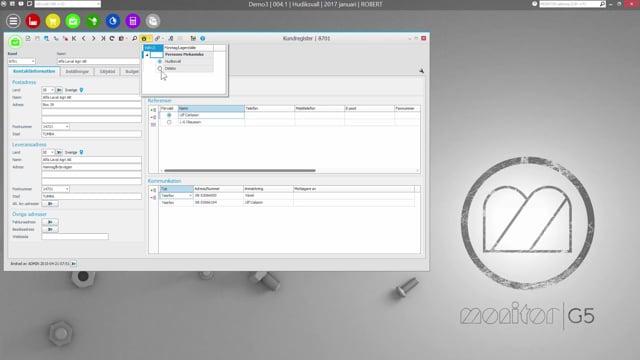The width and height of the screenshot is (640, 360).
Task: Open Land dropdown under Leveransadress
Action: pos(52,152)
